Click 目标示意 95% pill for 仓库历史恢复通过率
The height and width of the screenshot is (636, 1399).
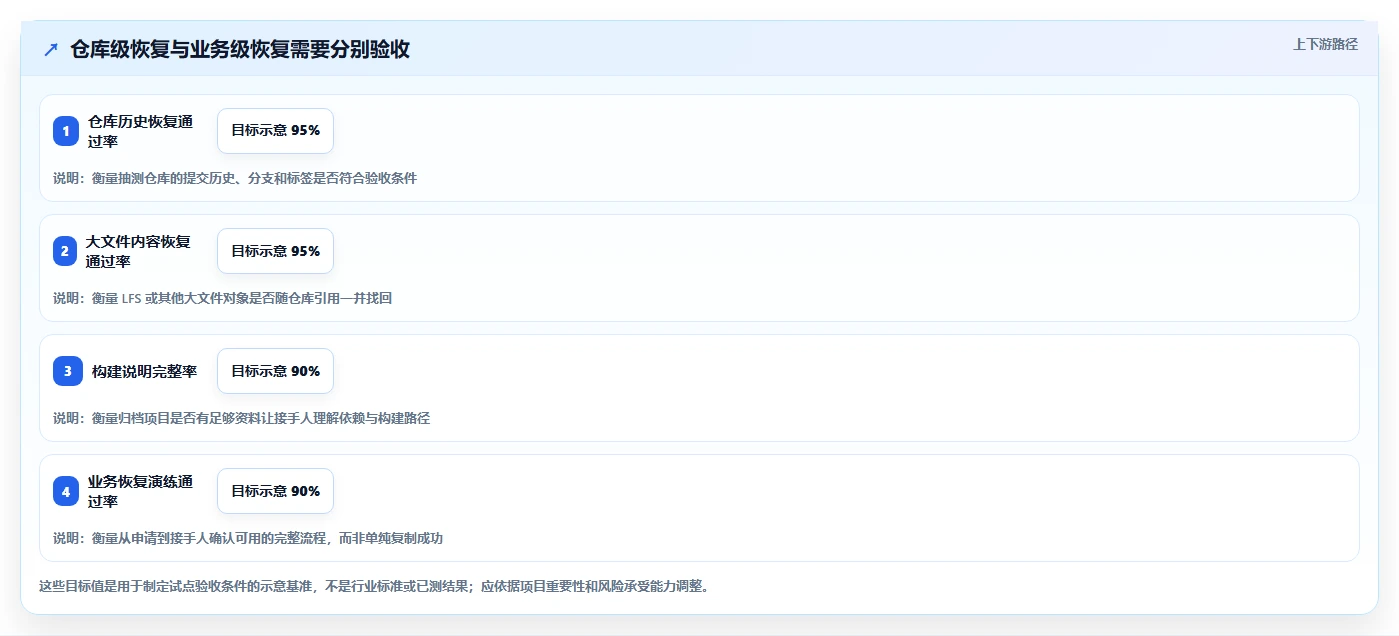click(275, 131)
